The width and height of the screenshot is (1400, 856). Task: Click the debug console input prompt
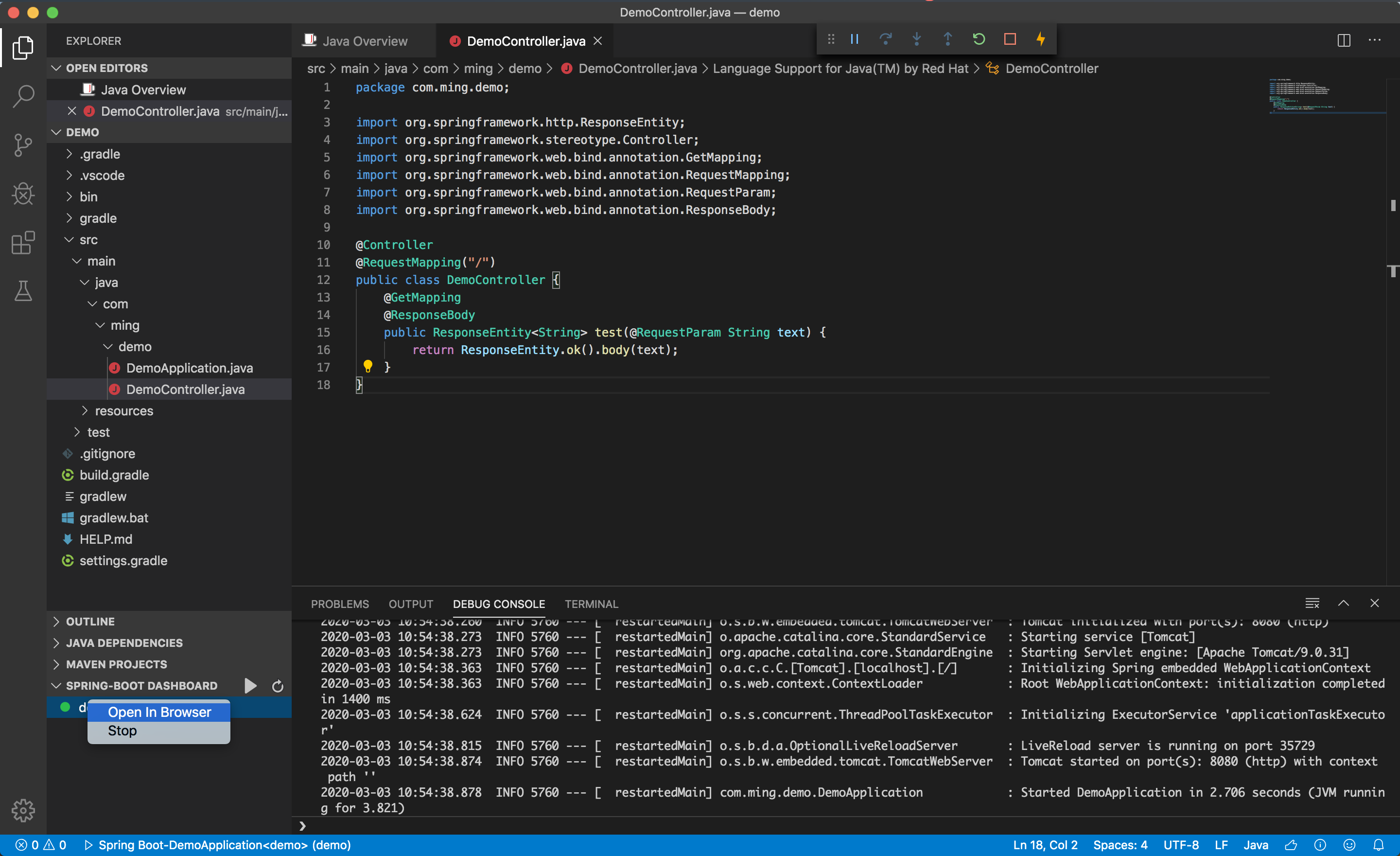pos(845,825)
